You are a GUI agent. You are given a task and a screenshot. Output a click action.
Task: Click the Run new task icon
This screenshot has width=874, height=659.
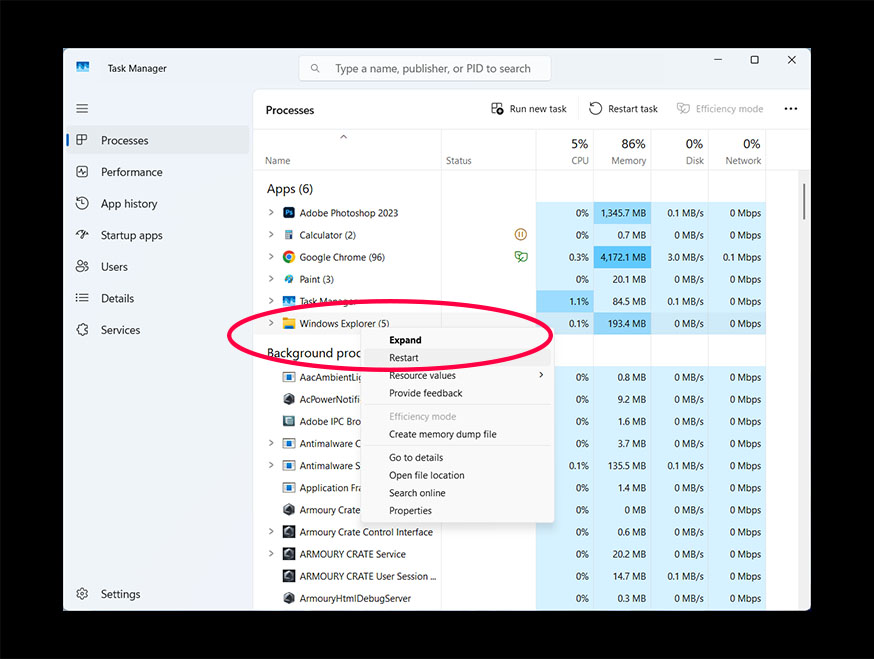click(x=497, y=109)
